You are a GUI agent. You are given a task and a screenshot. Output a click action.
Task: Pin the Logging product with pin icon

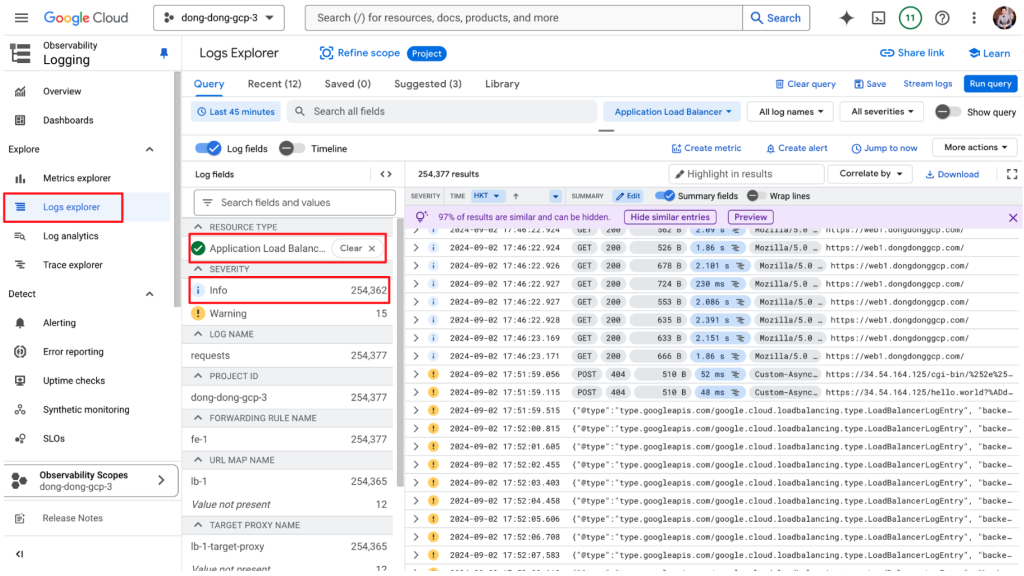[164, 54]
